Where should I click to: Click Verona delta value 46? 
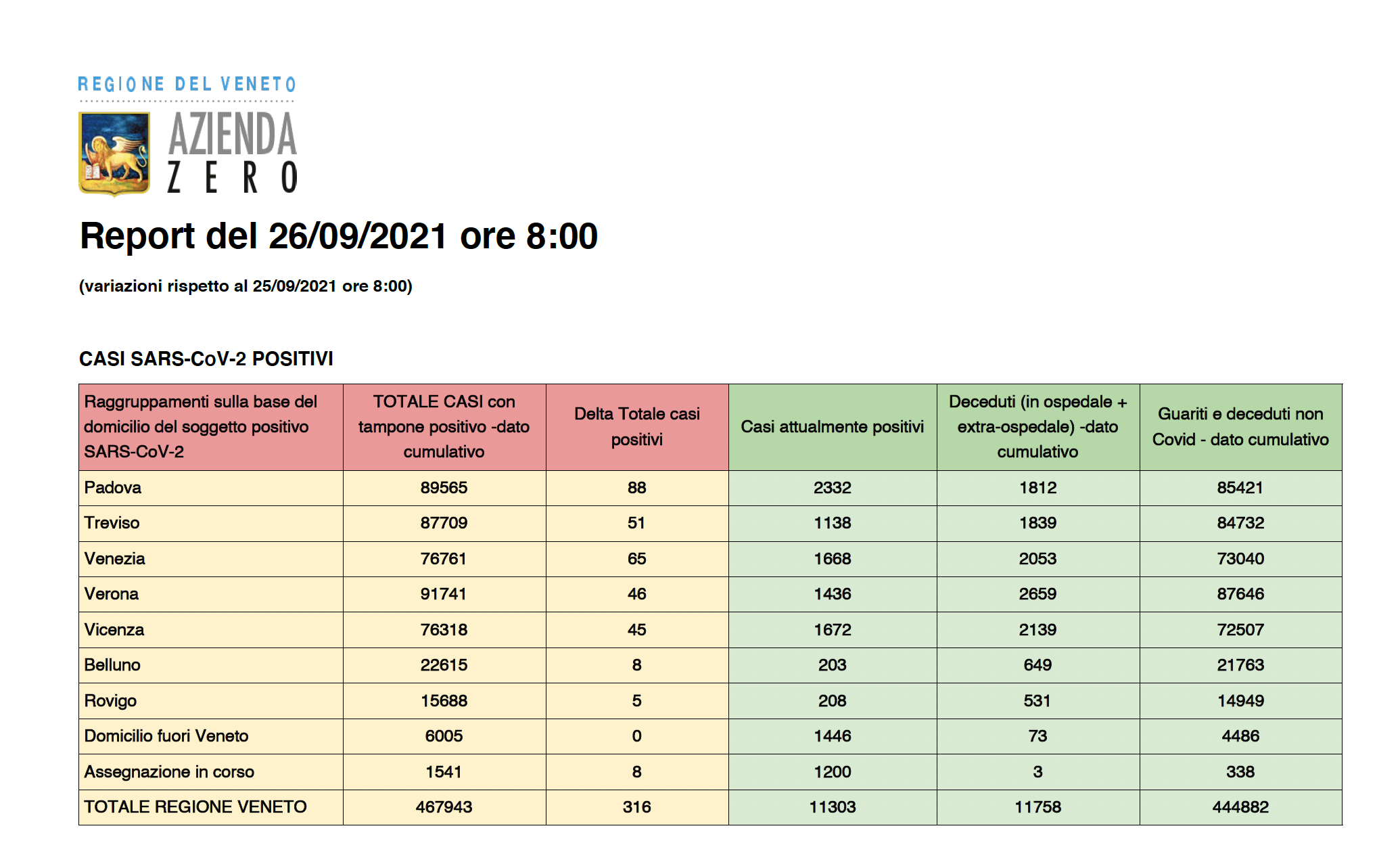(637, 594)
